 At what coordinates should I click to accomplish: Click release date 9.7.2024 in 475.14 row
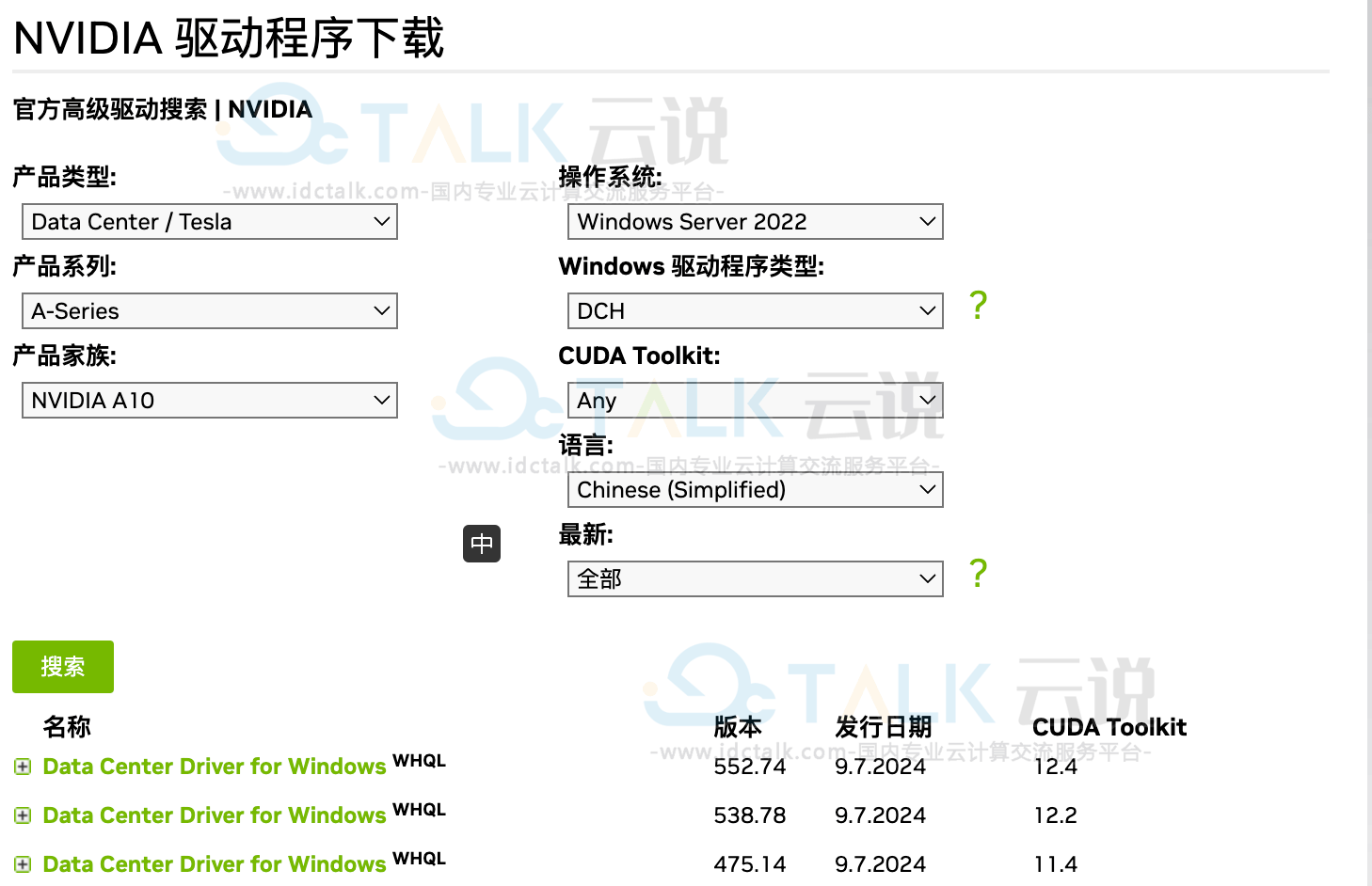coord(881,864)
